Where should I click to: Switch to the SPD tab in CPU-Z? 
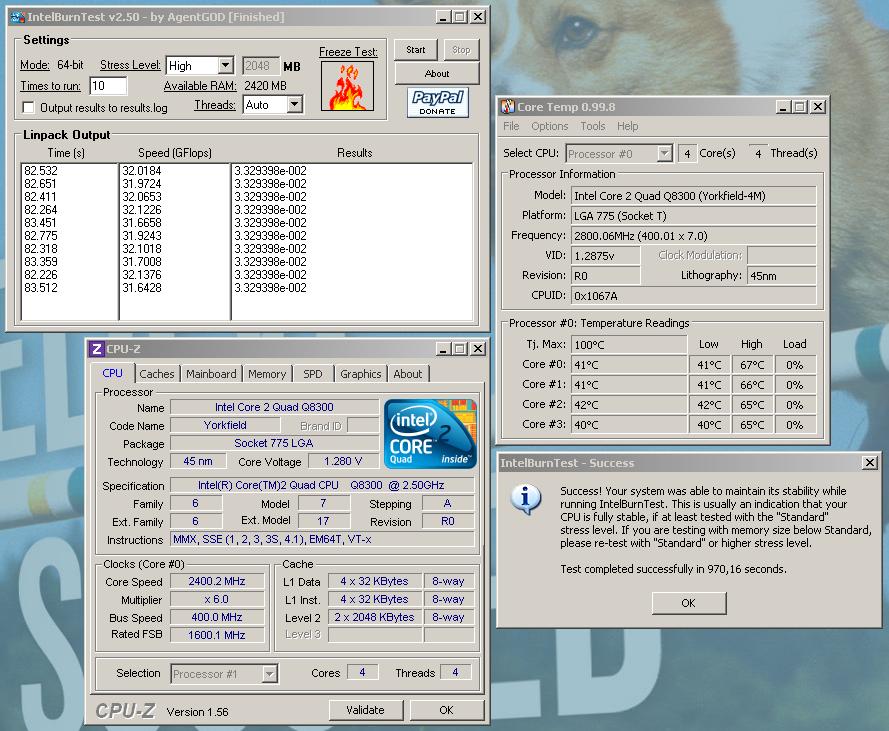point(312,374)
